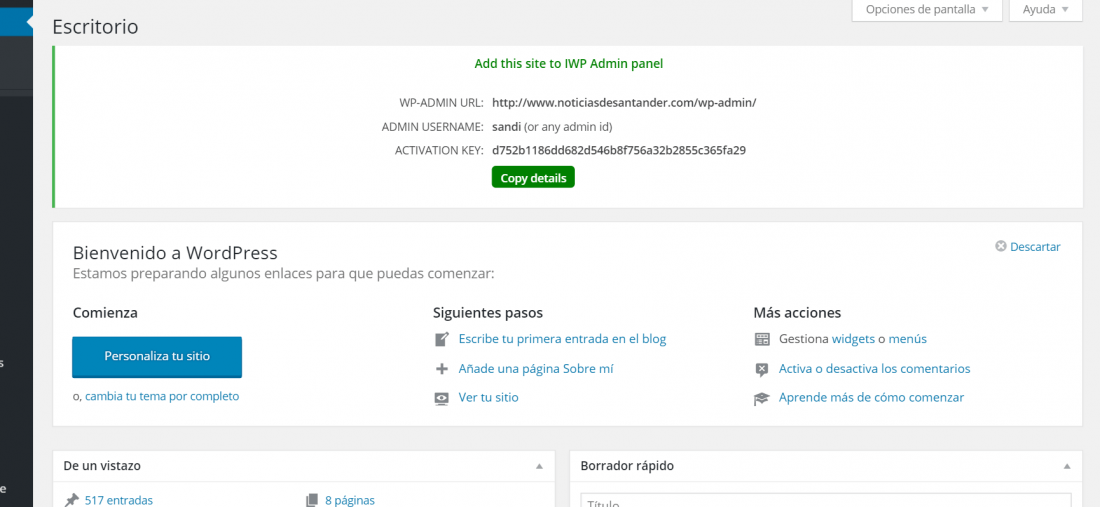This screenshot has width=1100, height=507.
Task: Open the Ver tu sitio link
Action: 488,398
